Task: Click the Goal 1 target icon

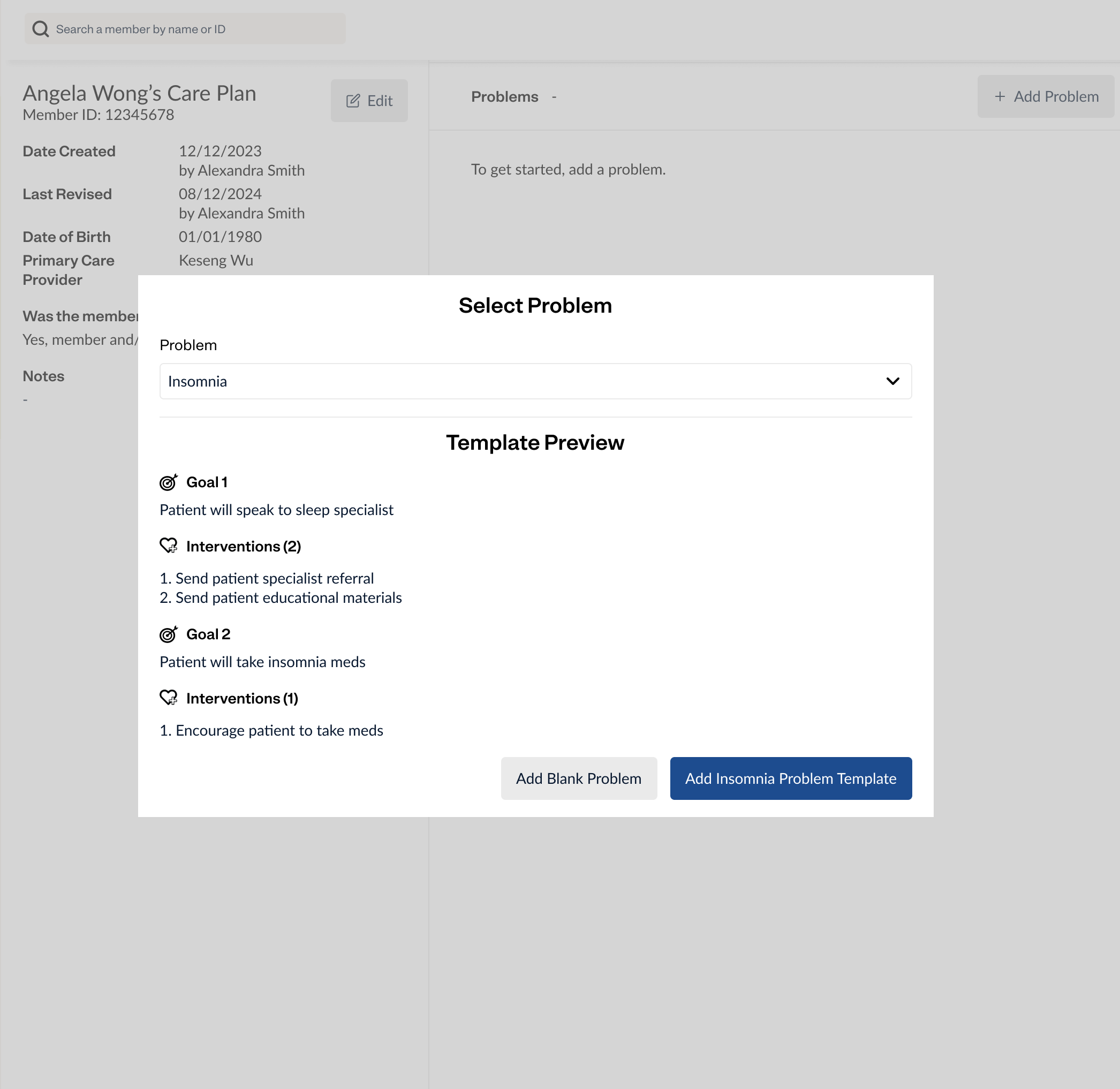Action: pos(169,482)
